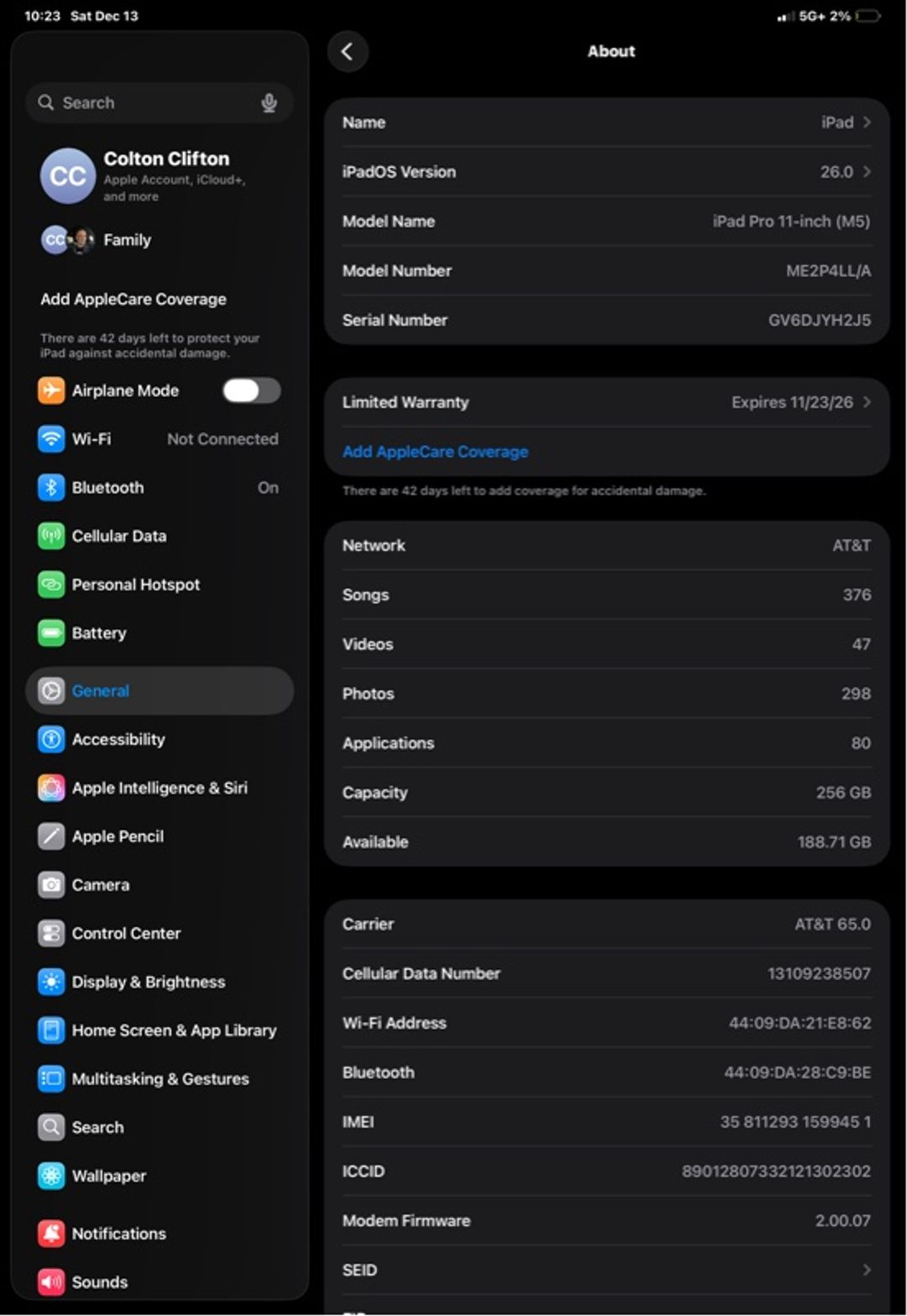Image resolution: width=907 pixels, height=1316 pixels.
Task: Open the Colton Clifton Apple Account
Action: click(160, 175)
